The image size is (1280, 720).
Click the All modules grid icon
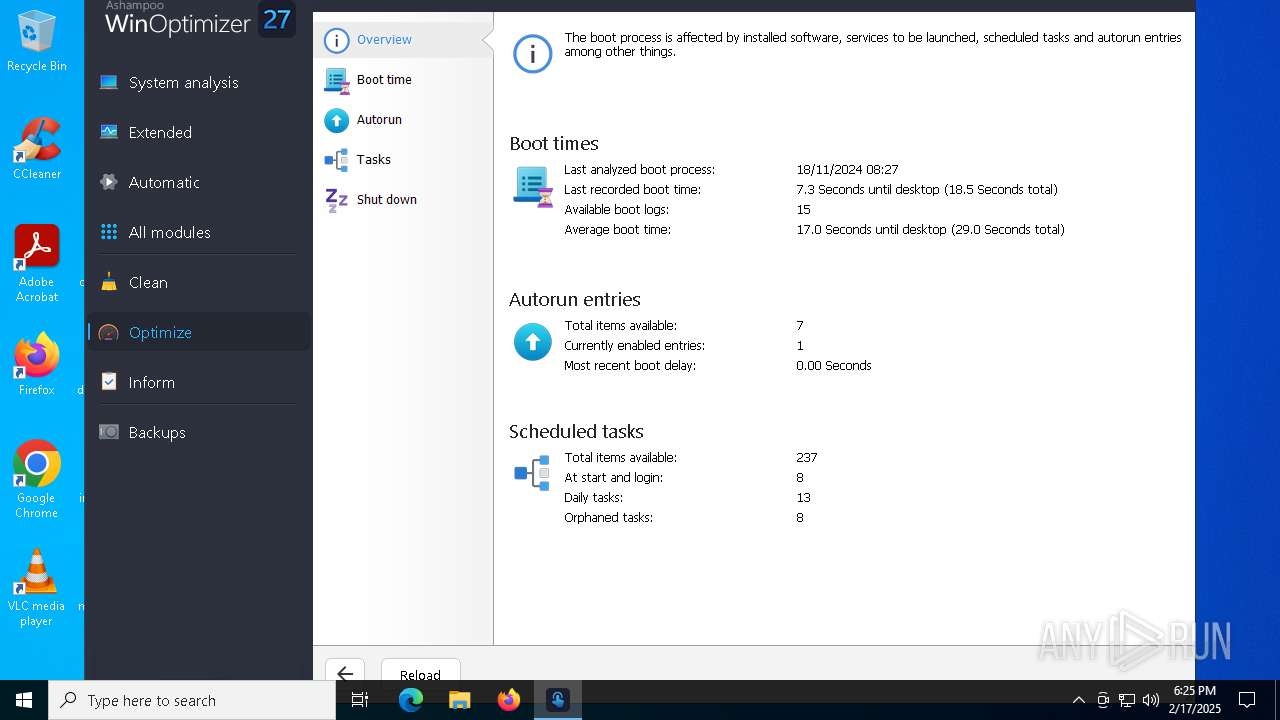click(x=109, y=232)
